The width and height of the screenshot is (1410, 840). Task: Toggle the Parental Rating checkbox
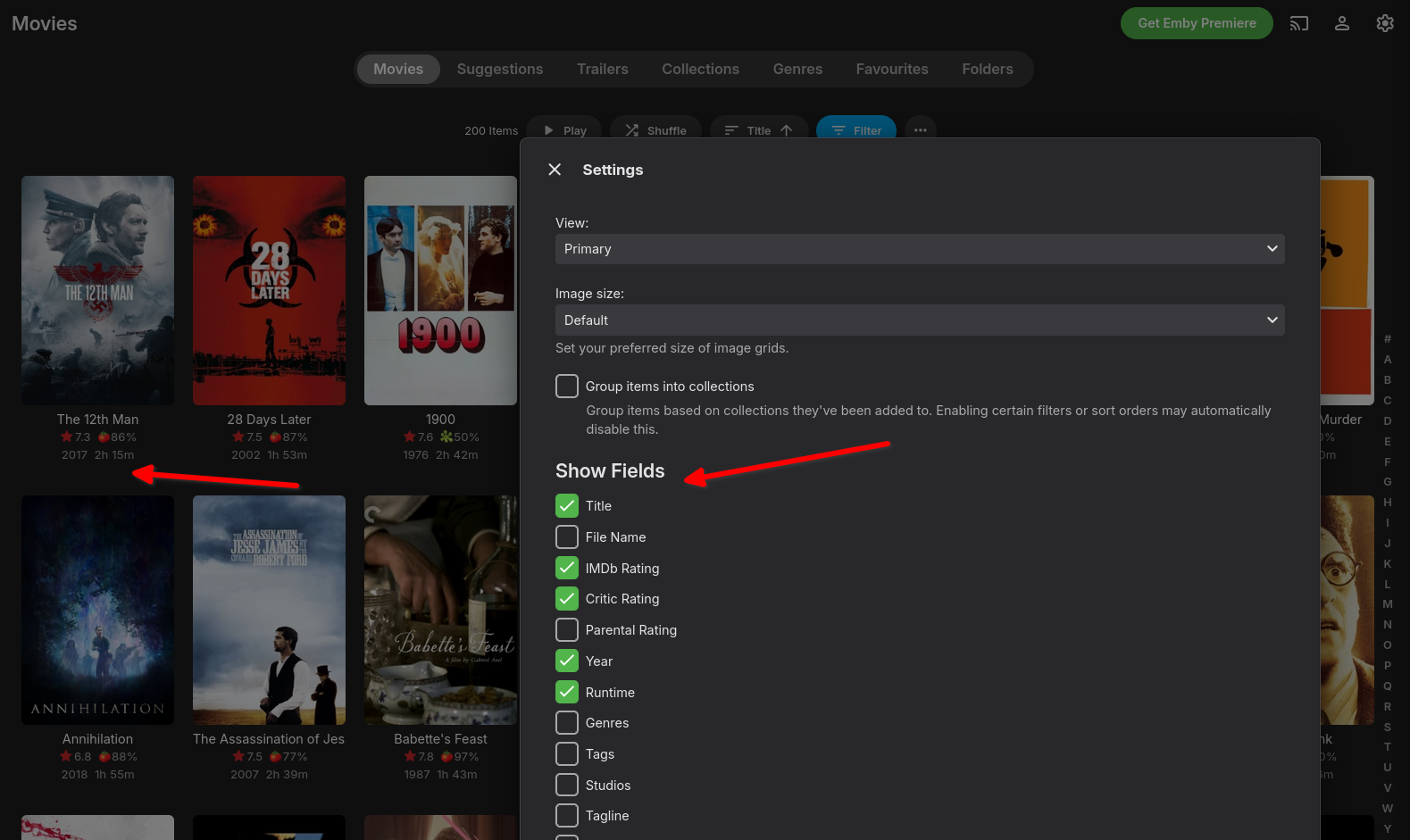[567, 630]
